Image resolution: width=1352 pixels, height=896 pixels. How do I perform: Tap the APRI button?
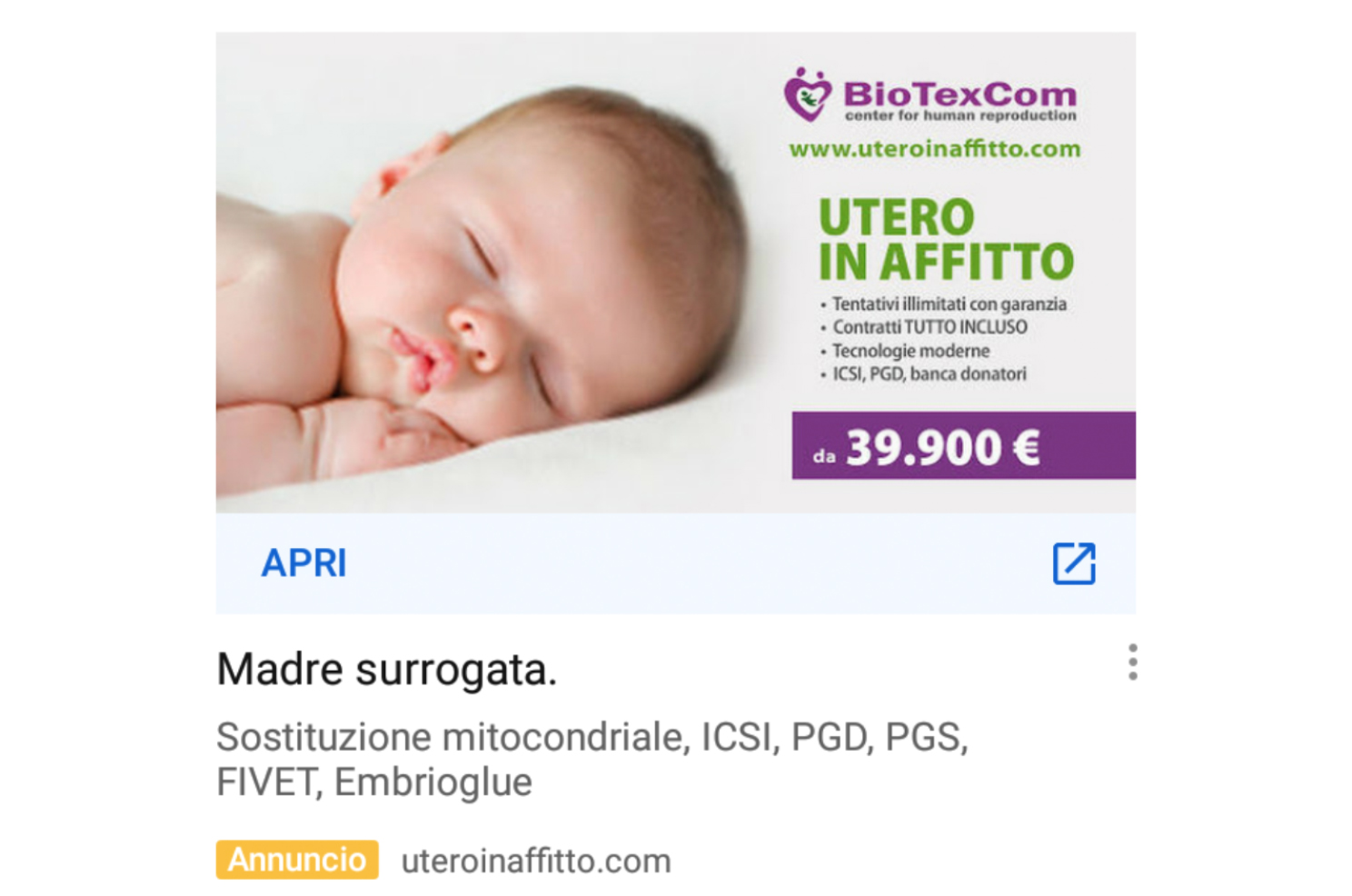303,563
